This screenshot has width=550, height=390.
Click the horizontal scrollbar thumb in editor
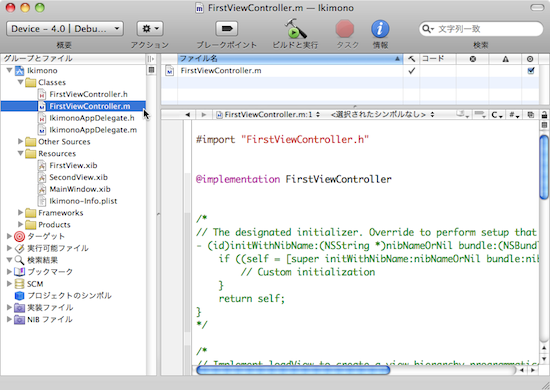coord(293,370)
